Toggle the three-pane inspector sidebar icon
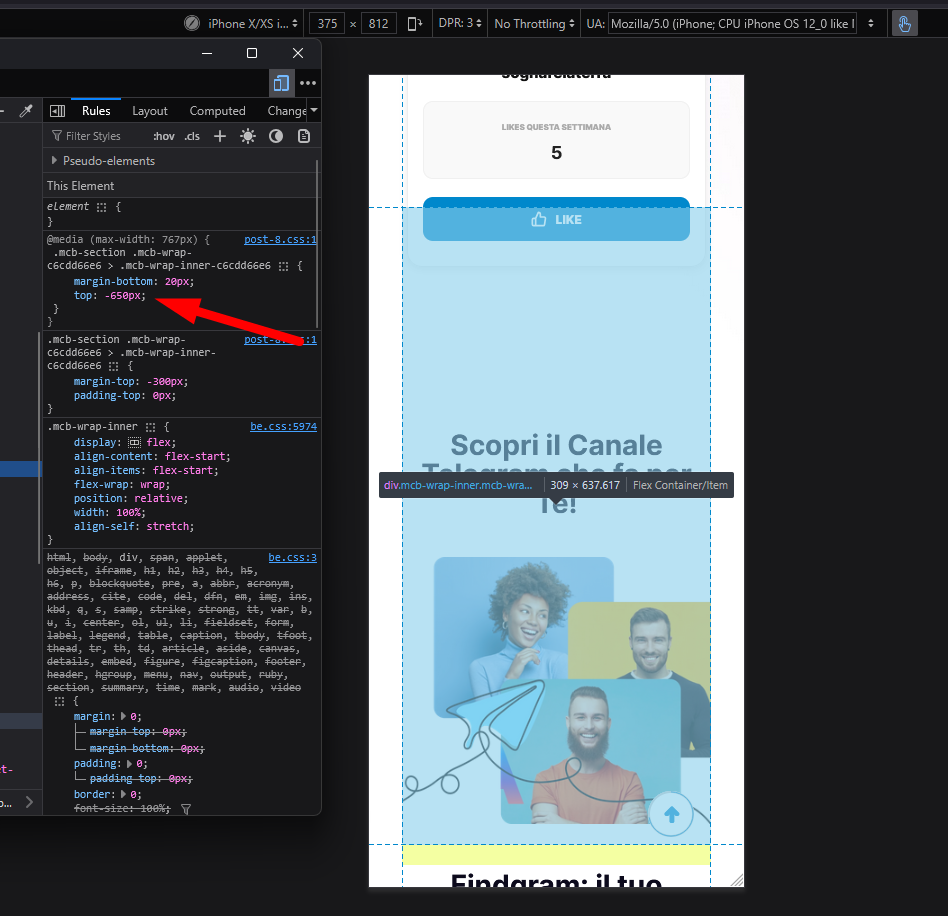This screenshot has height=916, width=948. pyautogui.click(x=58, y=111)
